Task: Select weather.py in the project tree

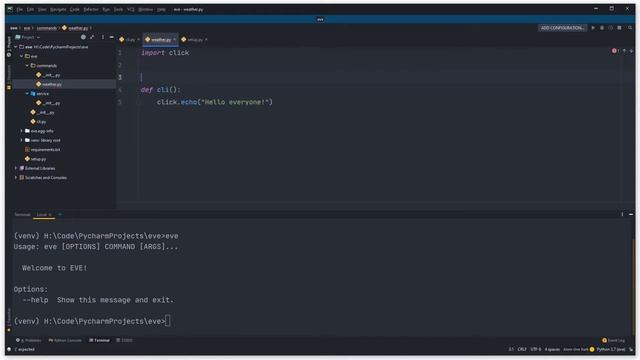Action: [x=52, y=84]
